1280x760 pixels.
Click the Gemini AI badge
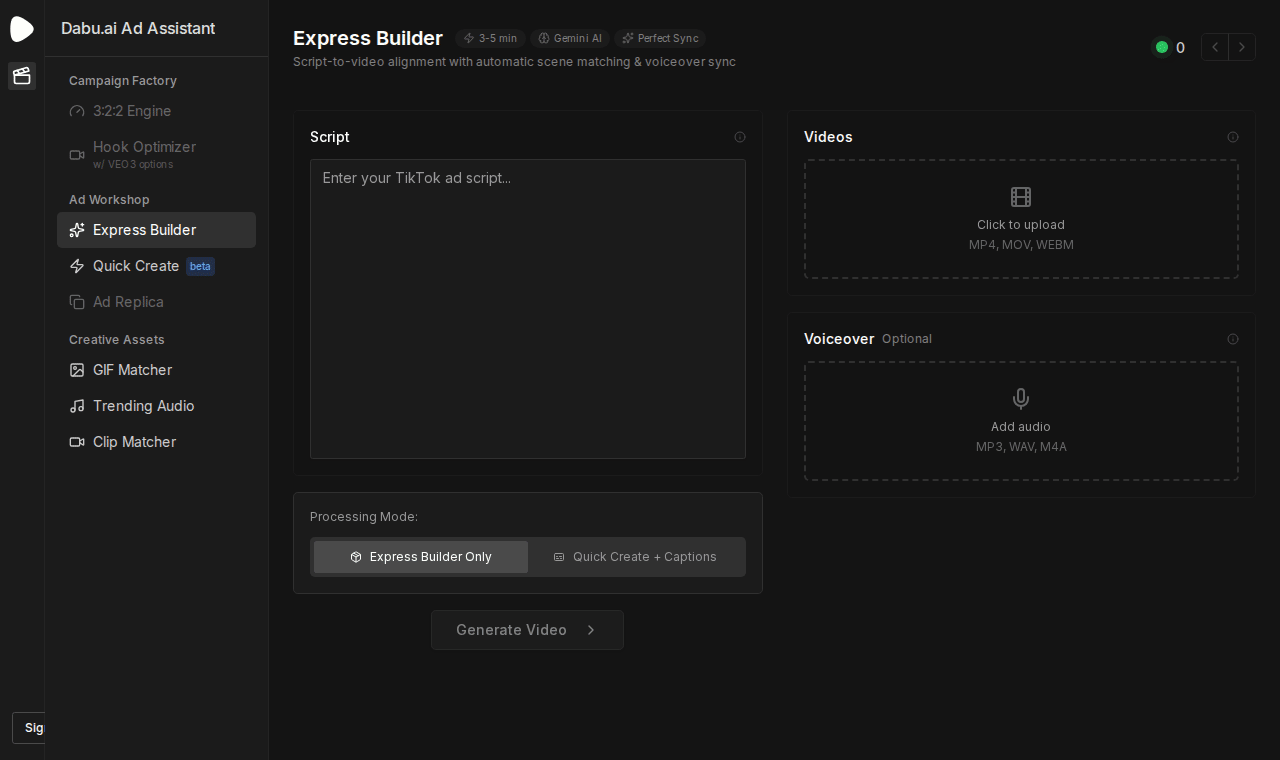(570, 39)
